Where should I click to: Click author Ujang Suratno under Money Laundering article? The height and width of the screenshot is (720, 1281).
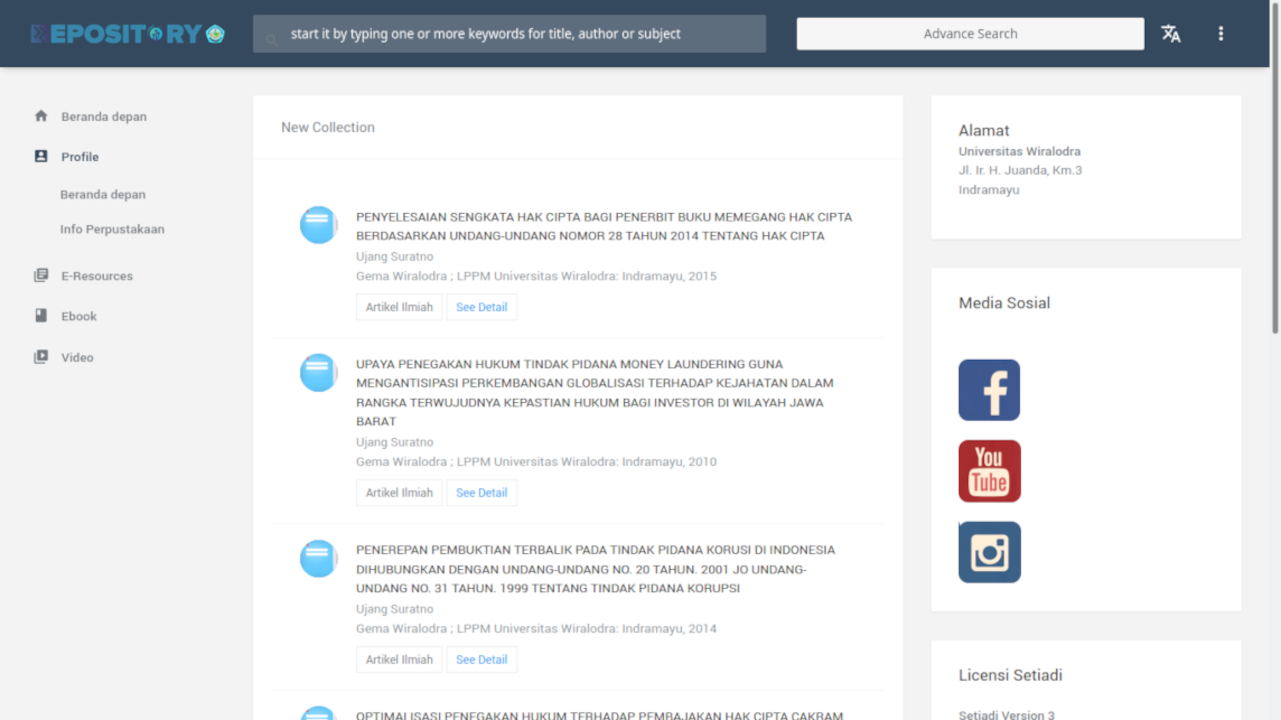tap(395, 442)
